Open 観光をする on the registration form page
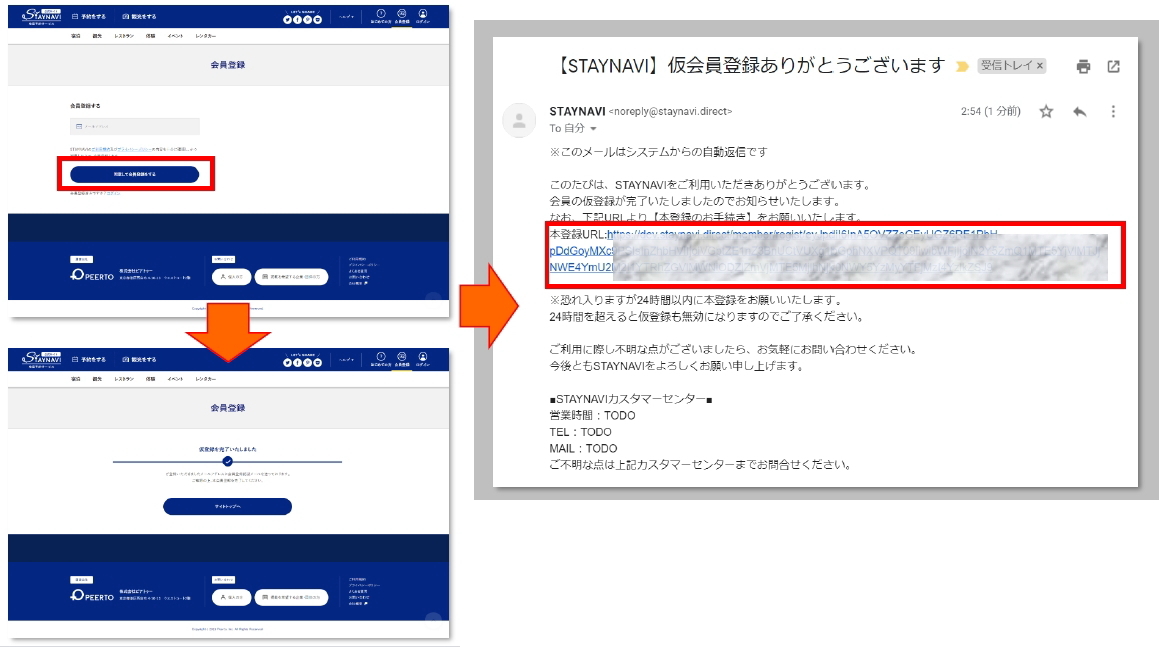 (x=139, y=16)
